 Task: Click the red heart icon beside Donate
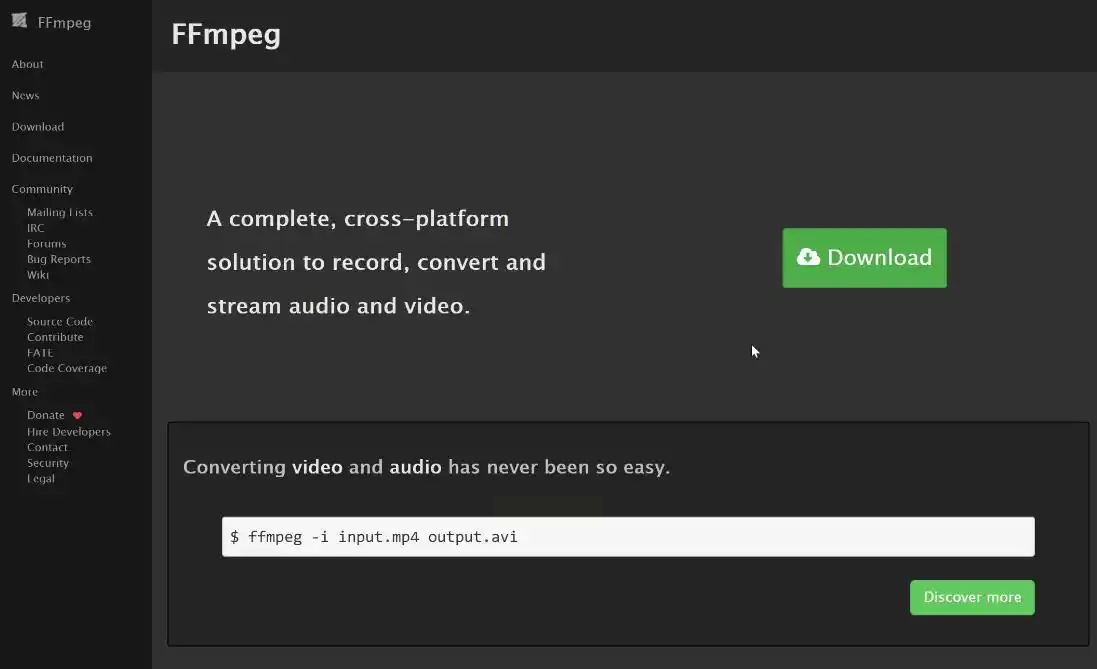[78, 415]
